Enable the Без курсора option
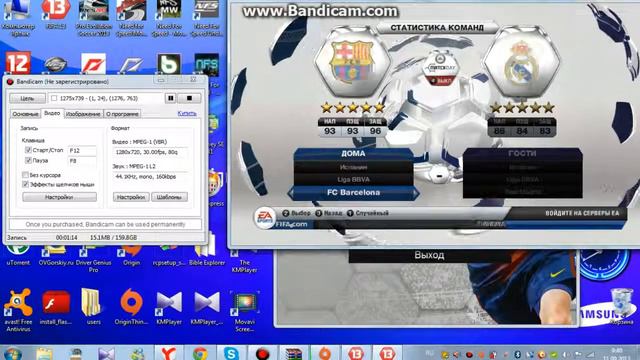Screen dimensions: 640x360 pyautogui.click(x=25, y=175)
